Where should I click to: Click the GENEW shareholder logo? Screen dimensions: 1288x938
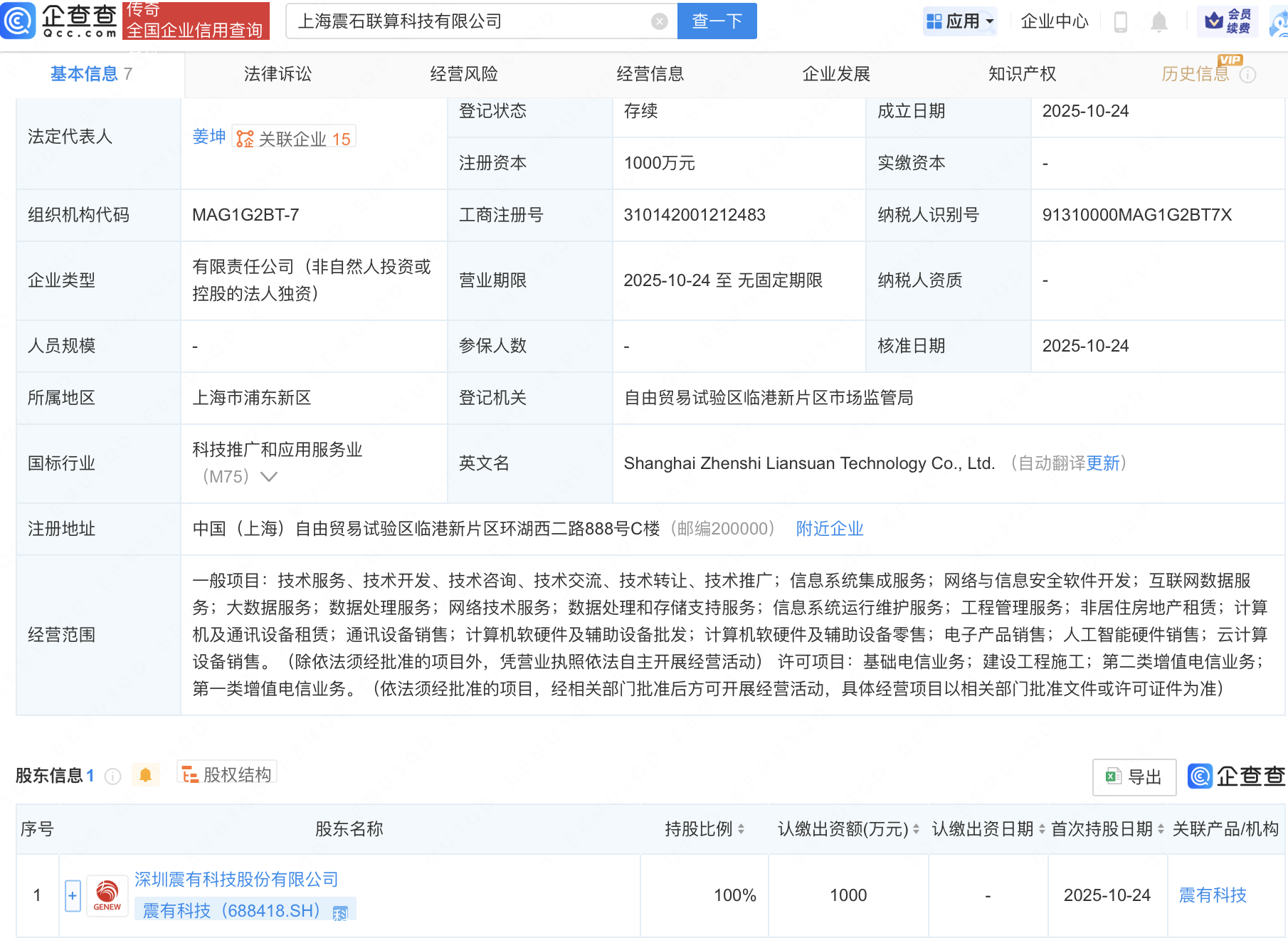pyautogui.click(x=107, y=895)
